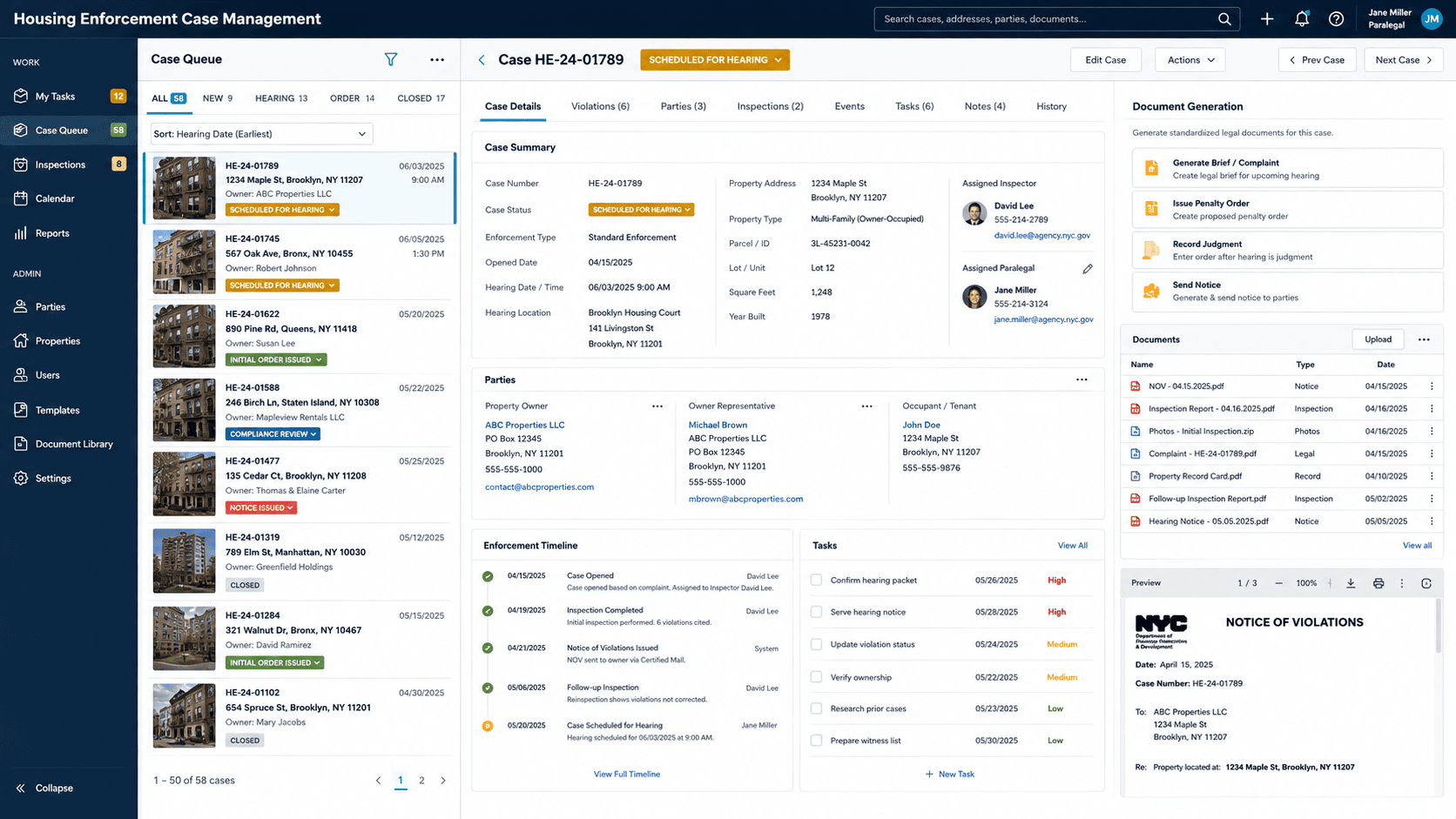Edit assigned paralegal with pencil icon

(x=1088, y=269)
